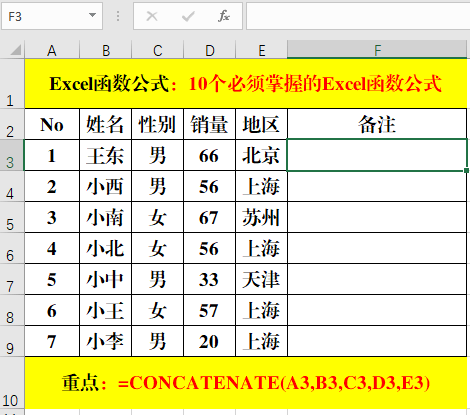
Task: Select 小北's region cell 上海
Action: (262, 248)
